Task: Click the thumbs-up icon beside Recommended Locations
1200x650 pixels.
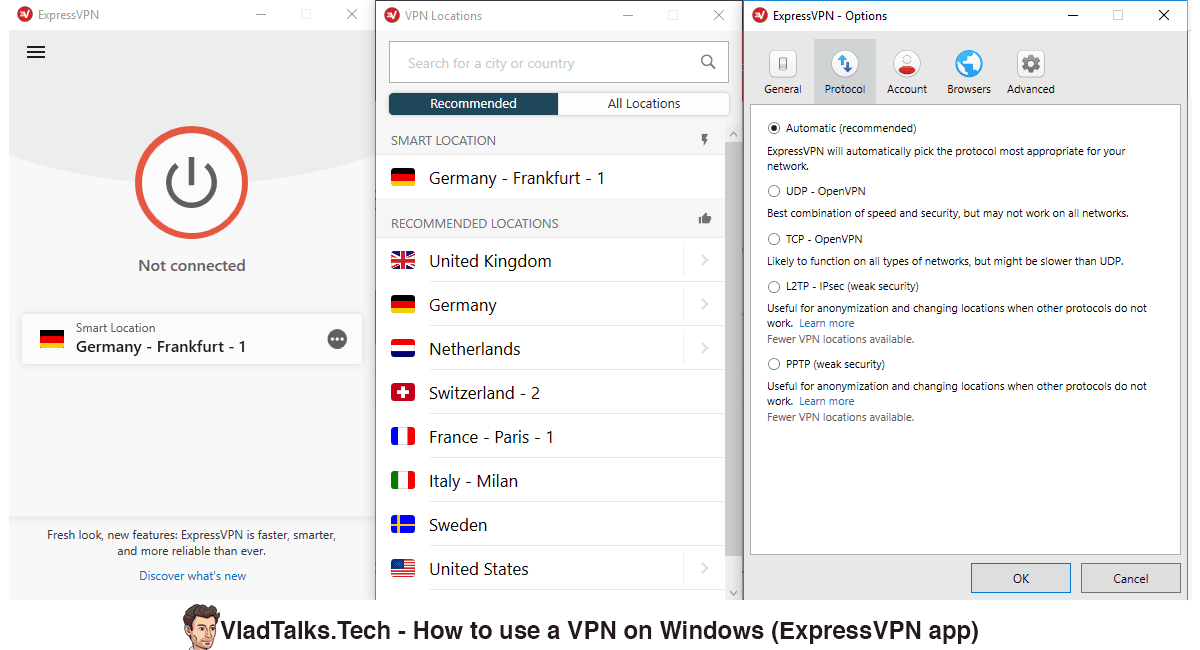Action: click(705, 219)
